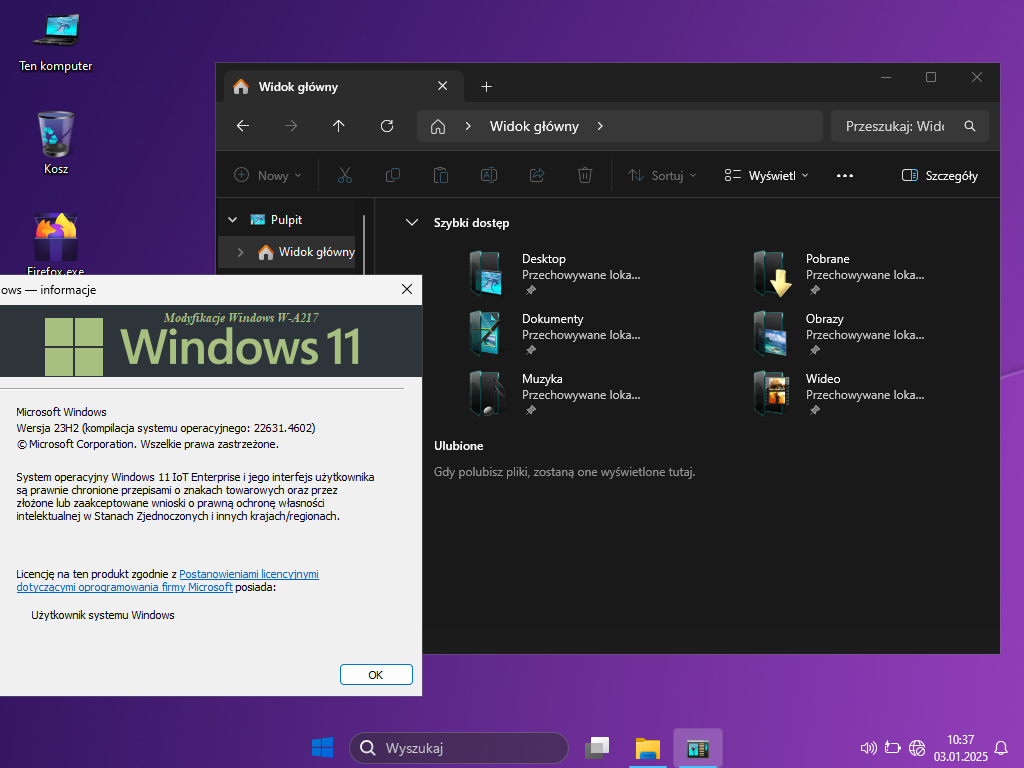The image size is (1024, 768).
Task: Open Task View on the taskbar
Action: coord(598,748)
